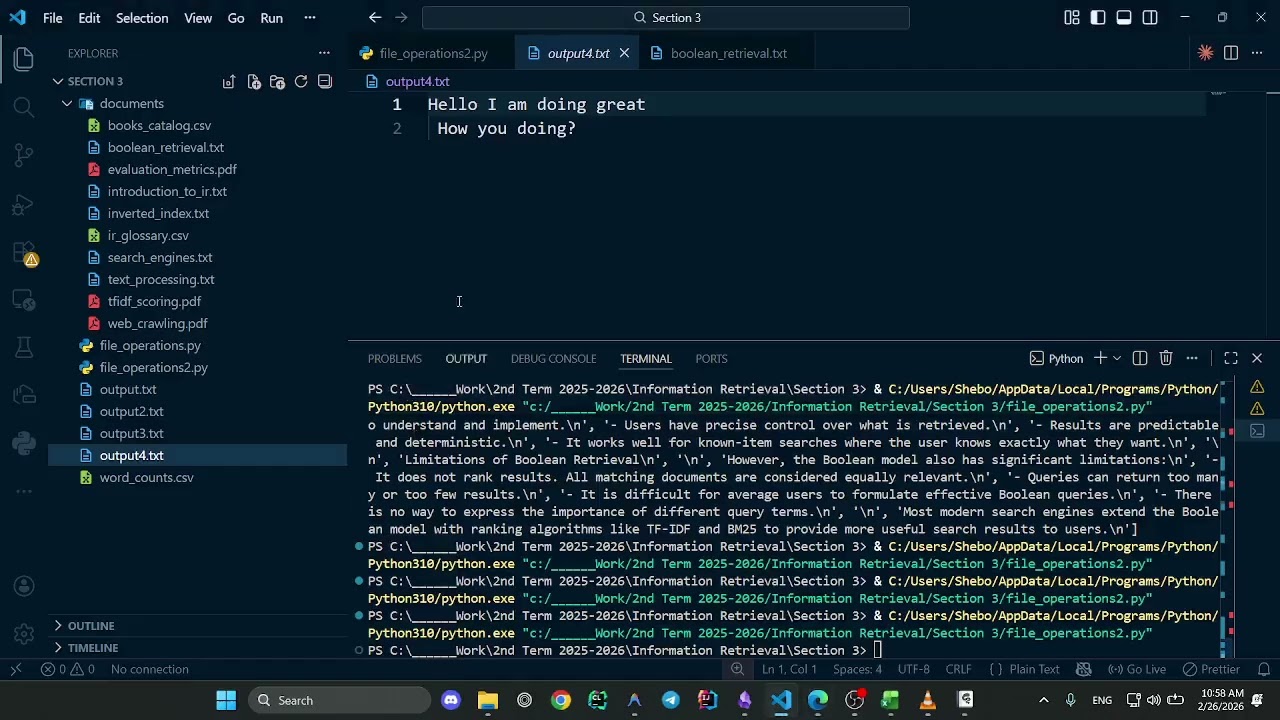
Task: Click the Section 3 command center search
Action: (666, 18)
